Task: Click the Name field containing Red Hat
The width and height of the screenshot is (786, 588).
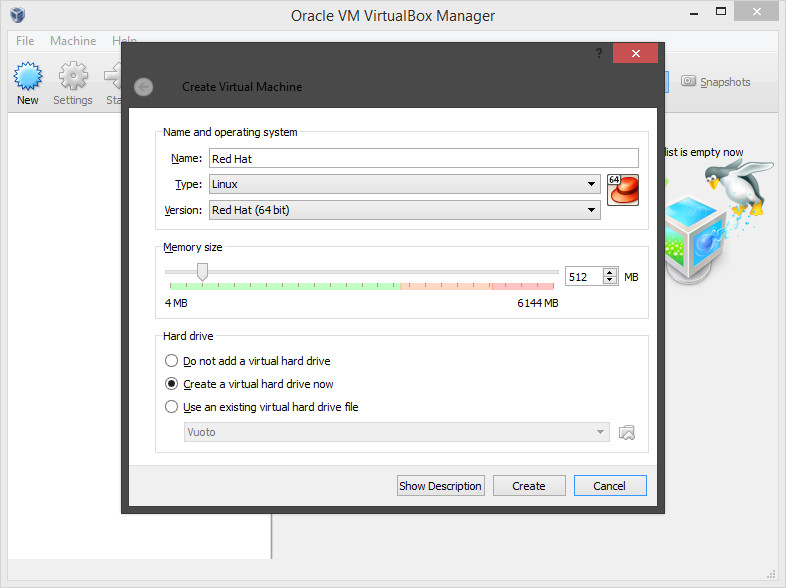Action: pos(424,158)
